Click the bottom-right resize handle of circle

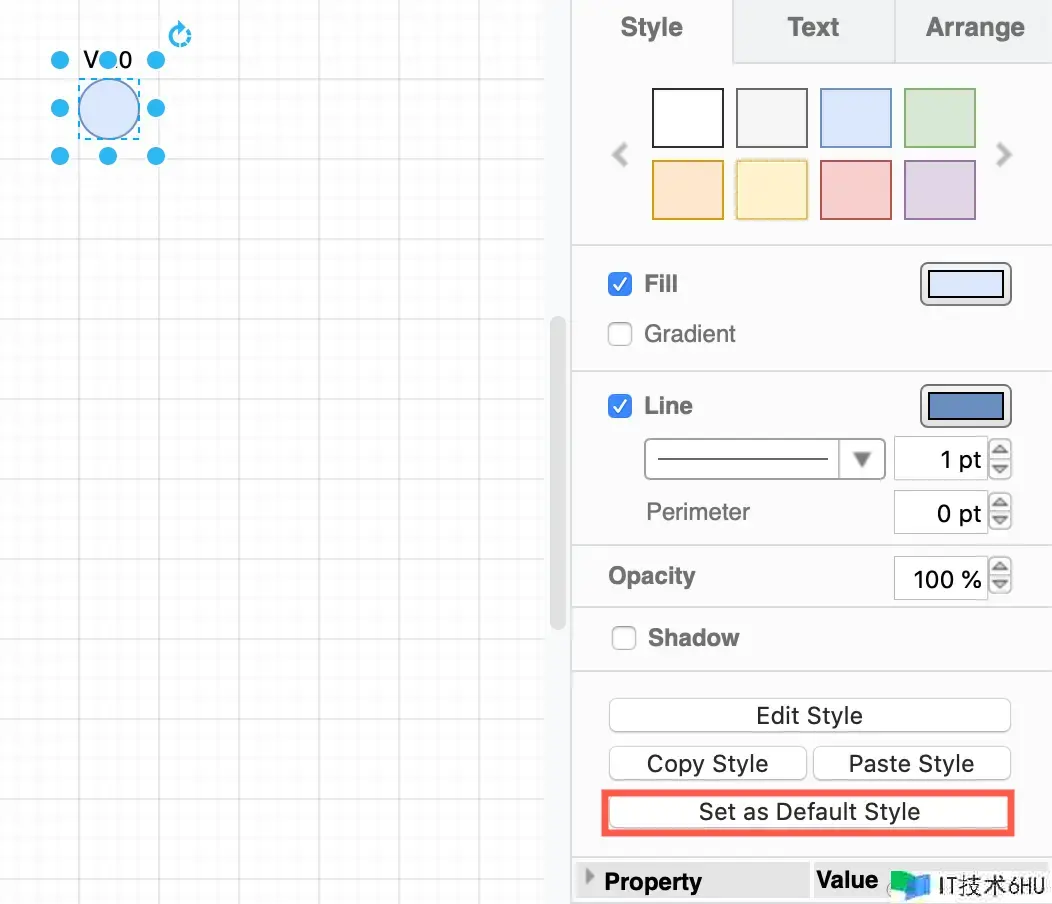[156, 156]
